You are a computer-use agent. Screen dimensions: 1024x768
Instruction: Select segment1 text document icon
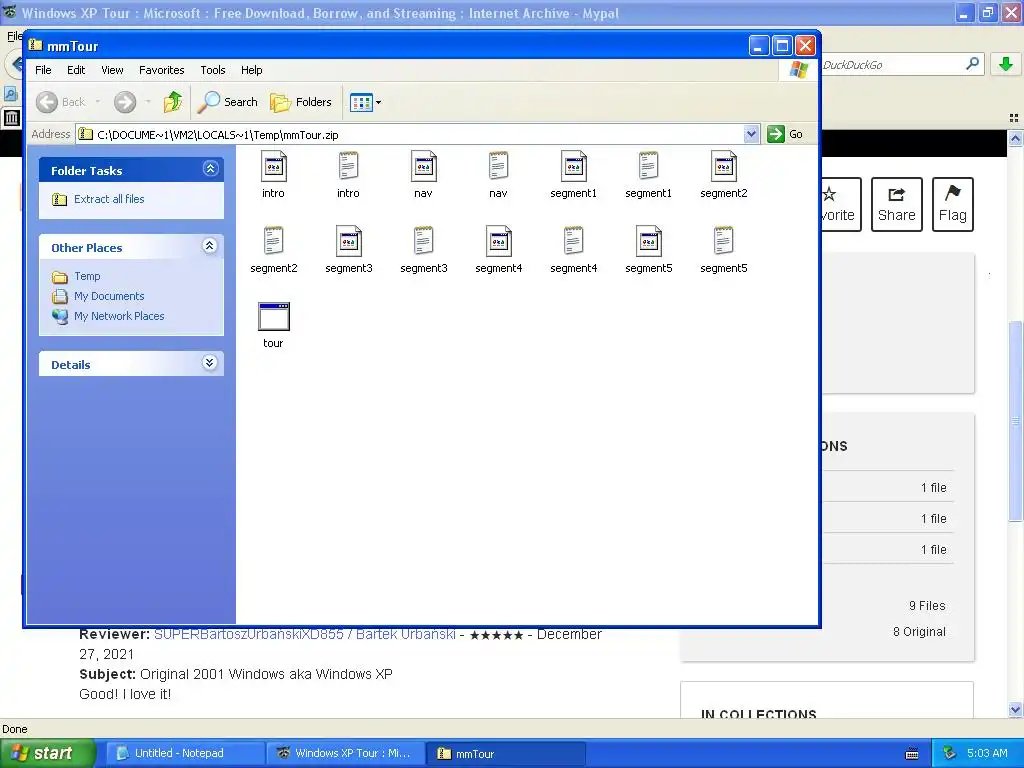click(x=648, y=167)
